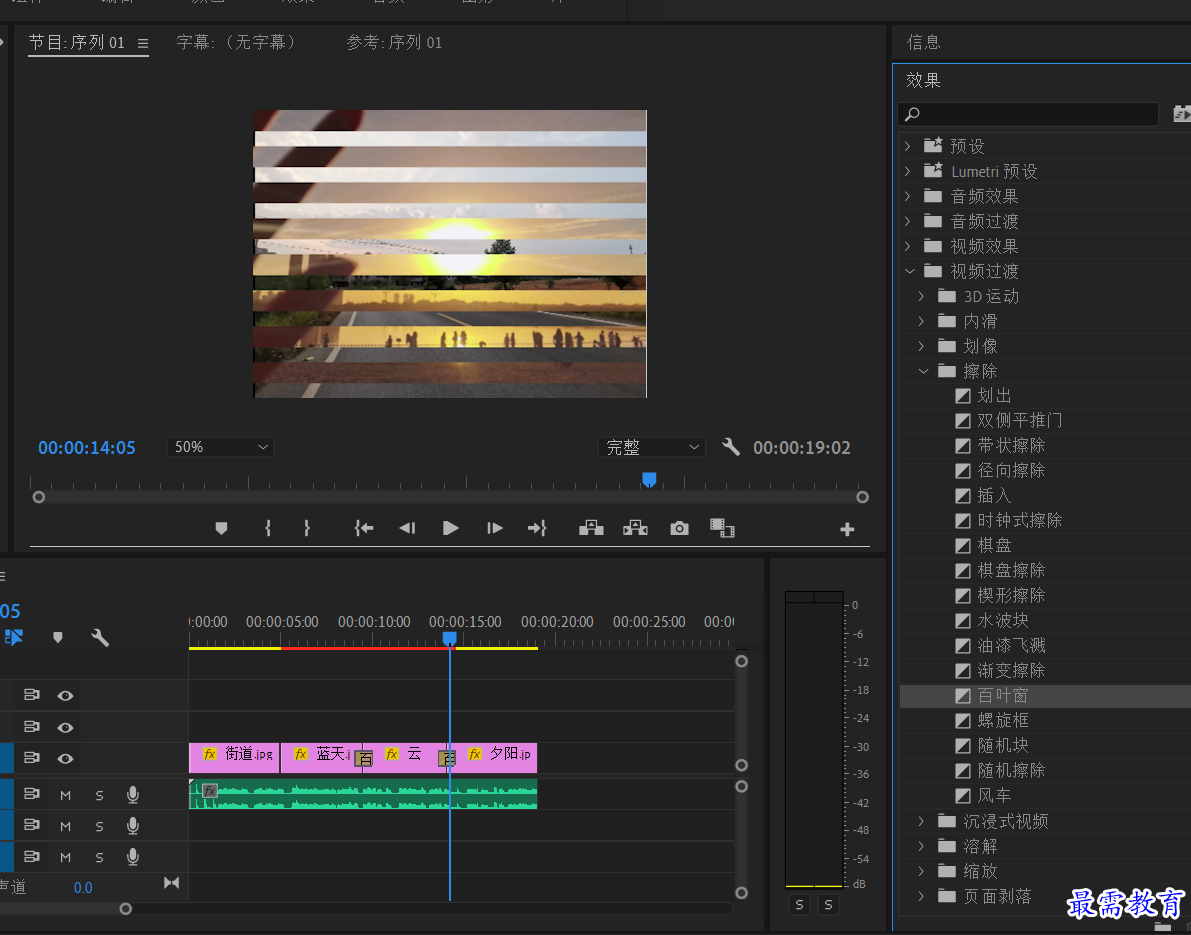Image resolution: width=1191 pixels, height=935 pixels.
Task: Solo the first audio track
Action: (x=100, y=795)
